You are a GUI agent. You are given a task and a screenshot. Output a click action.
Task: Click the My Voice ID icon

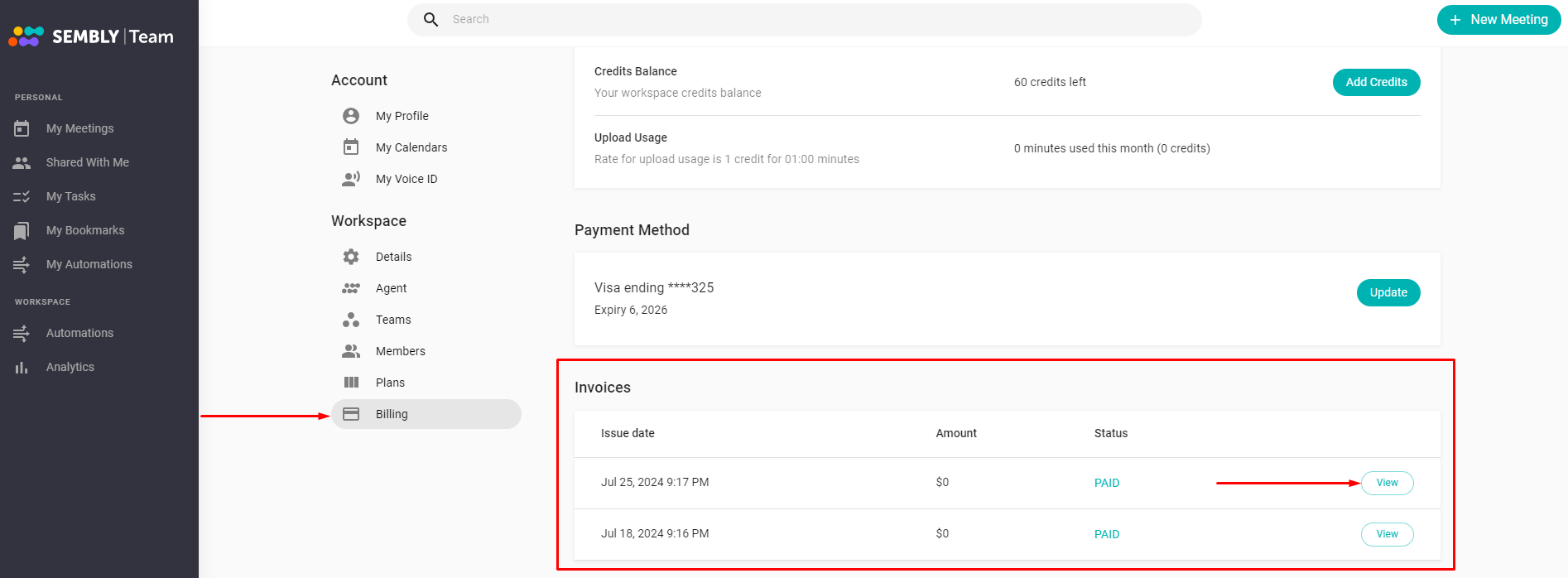(x=351, y=179)
